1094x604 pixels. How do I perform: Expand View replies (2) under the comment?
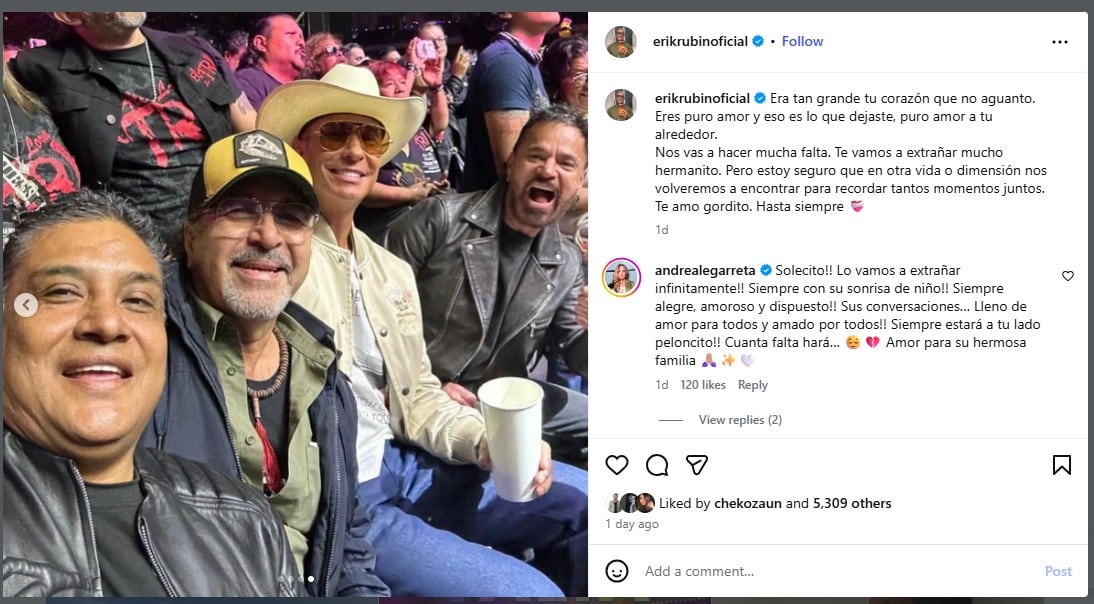click(739, 419)
